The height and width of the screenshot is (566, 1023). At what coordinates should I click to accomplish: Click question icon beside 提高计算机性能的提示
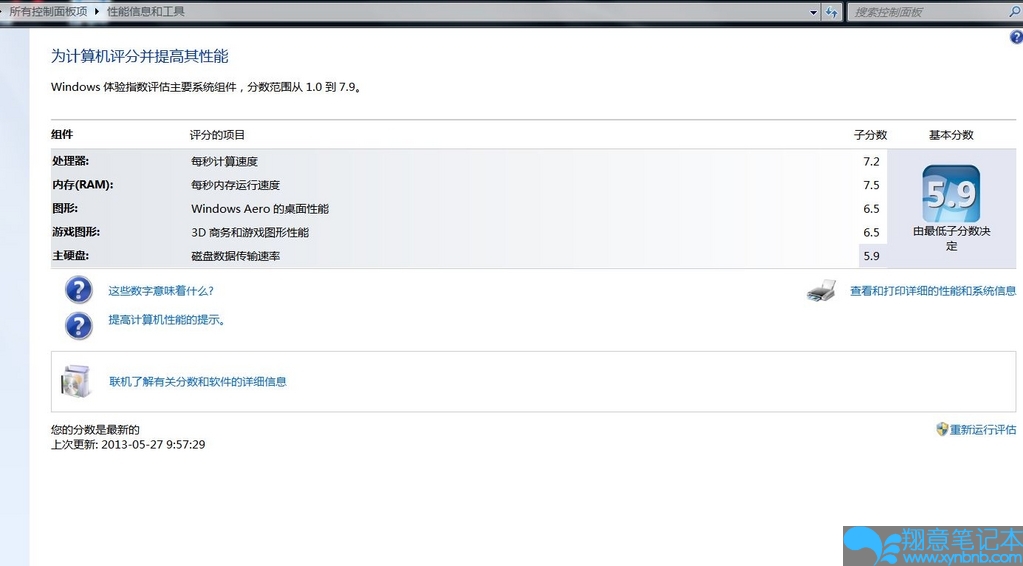pyautogui.click(x=79, y=325)
